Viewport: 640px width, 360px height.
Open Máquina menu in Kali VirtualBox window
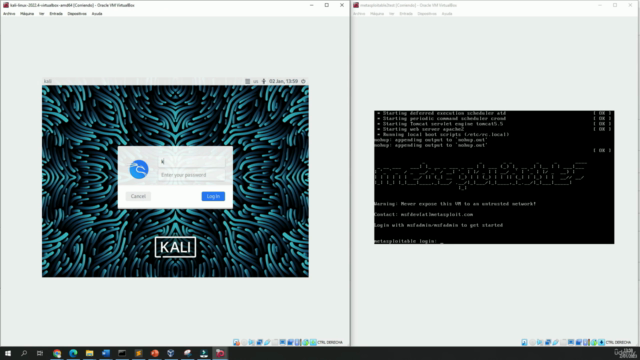[x=27, y=13]
